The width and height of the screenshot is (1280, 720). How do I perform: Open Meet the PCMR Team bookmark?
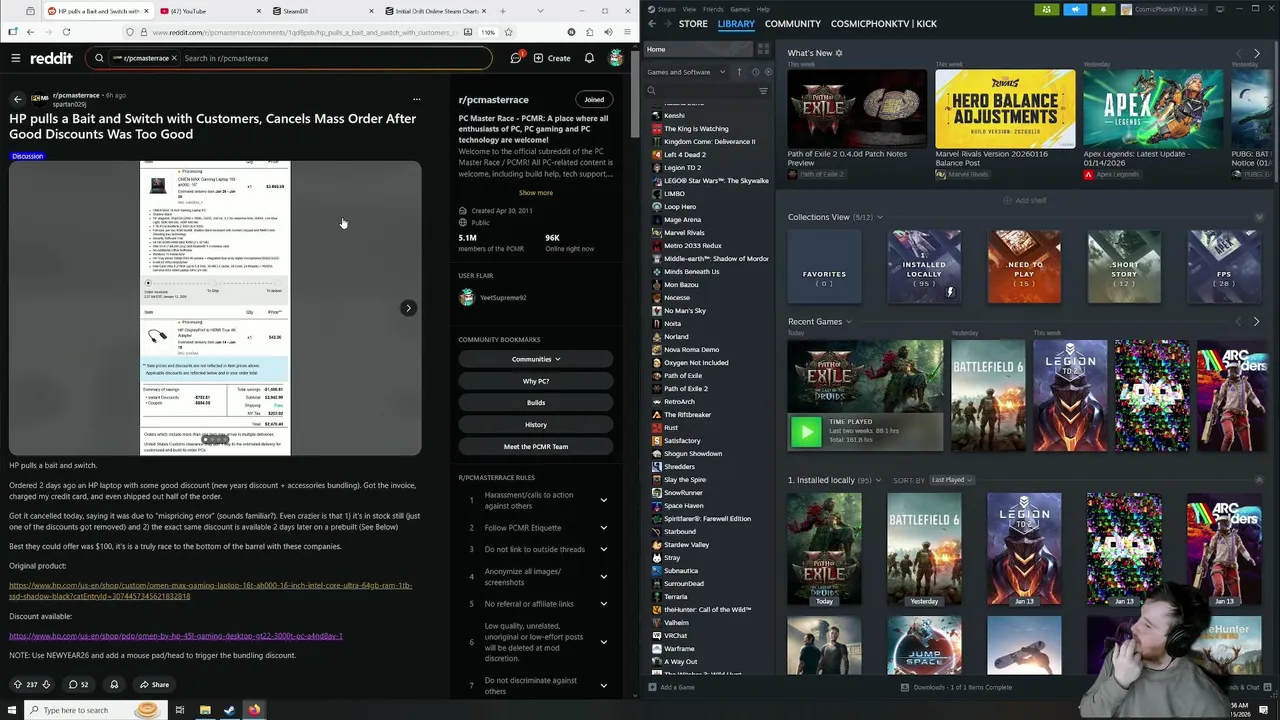pos(536,447)
